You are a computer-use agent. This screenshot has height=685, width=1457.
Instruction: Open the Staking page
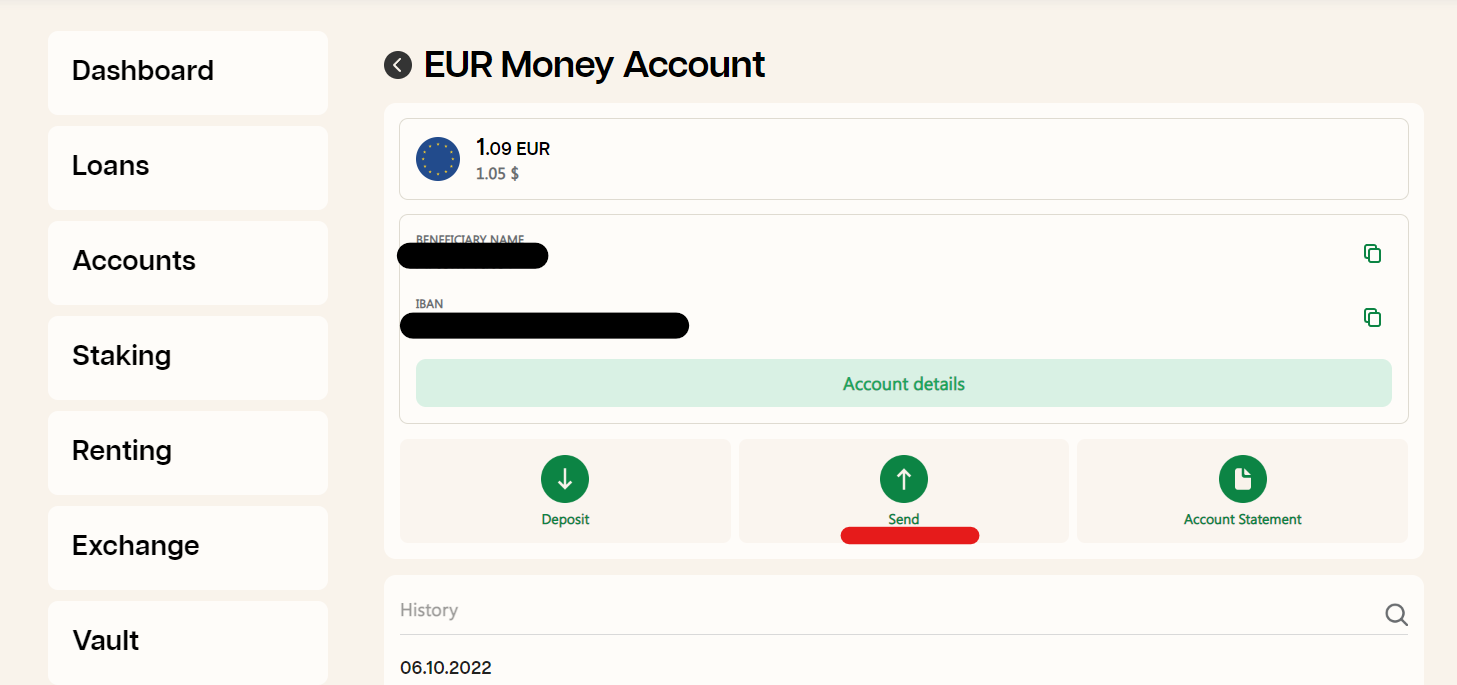(188, 358)
